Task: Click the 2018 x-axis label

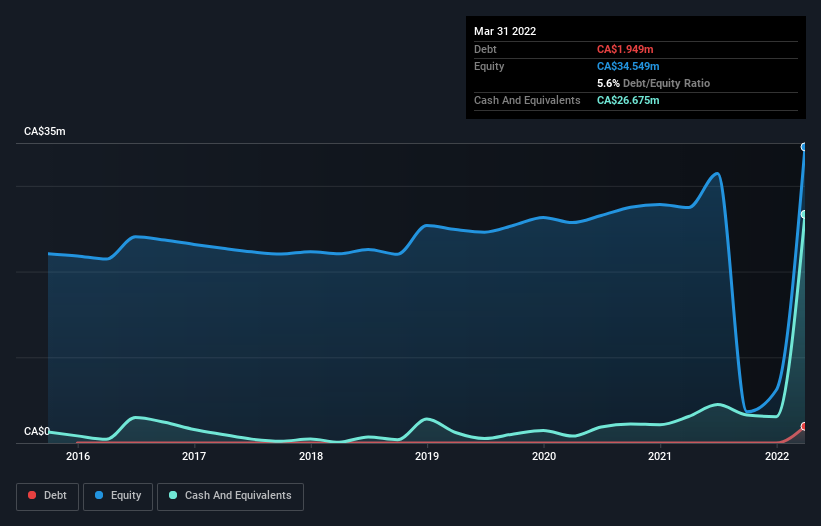Action: pyautogui.click(x=311, y=456)
